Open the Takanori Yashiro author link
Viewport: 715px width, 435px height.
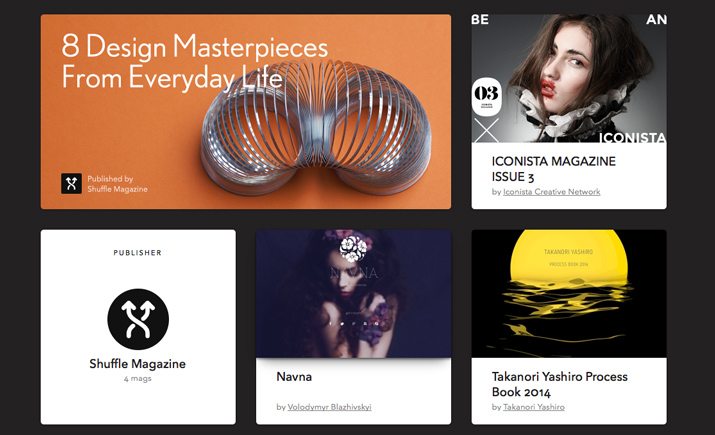[x=534, y=407]
